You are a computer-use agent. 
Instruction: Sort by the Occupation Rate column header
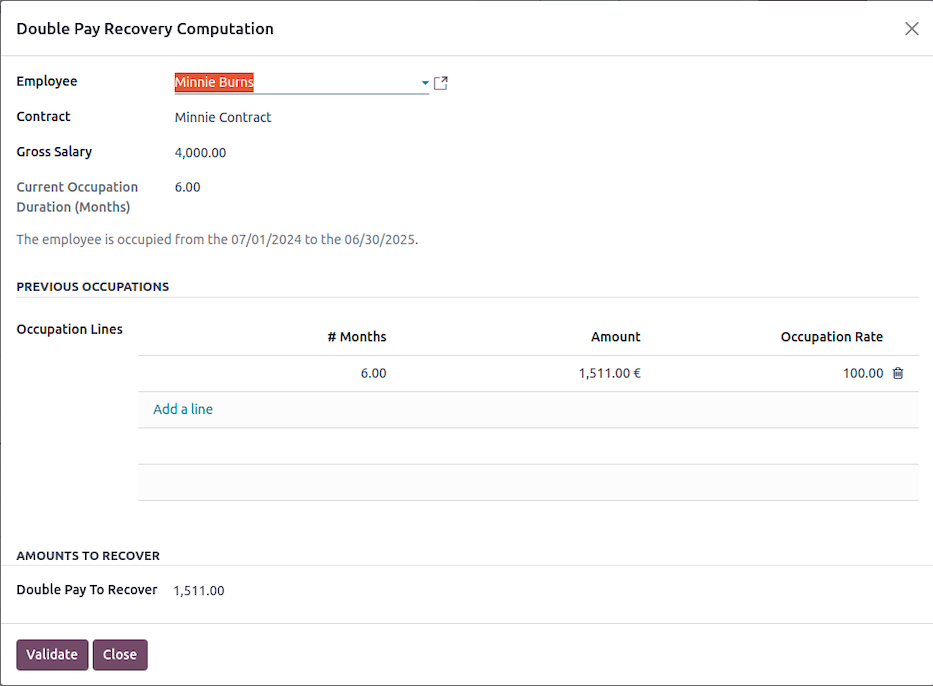pos(831,337)
